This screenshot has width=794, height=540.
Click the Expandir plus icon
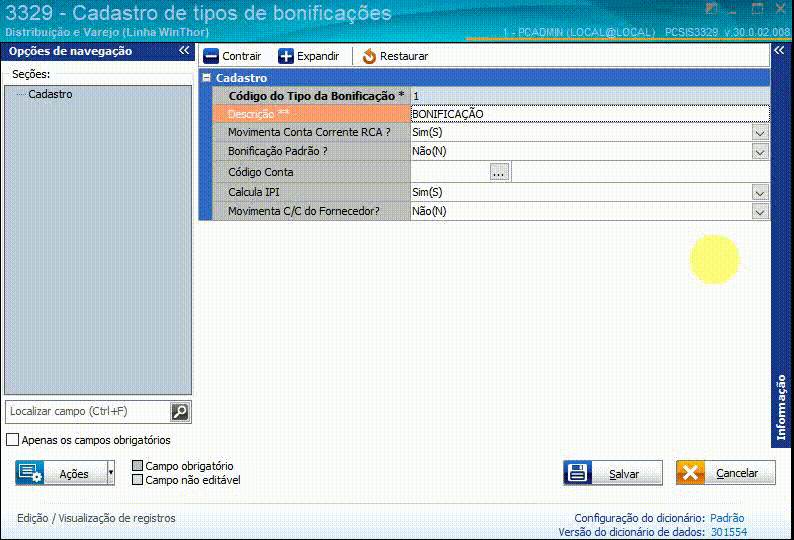tap(286, 56)
